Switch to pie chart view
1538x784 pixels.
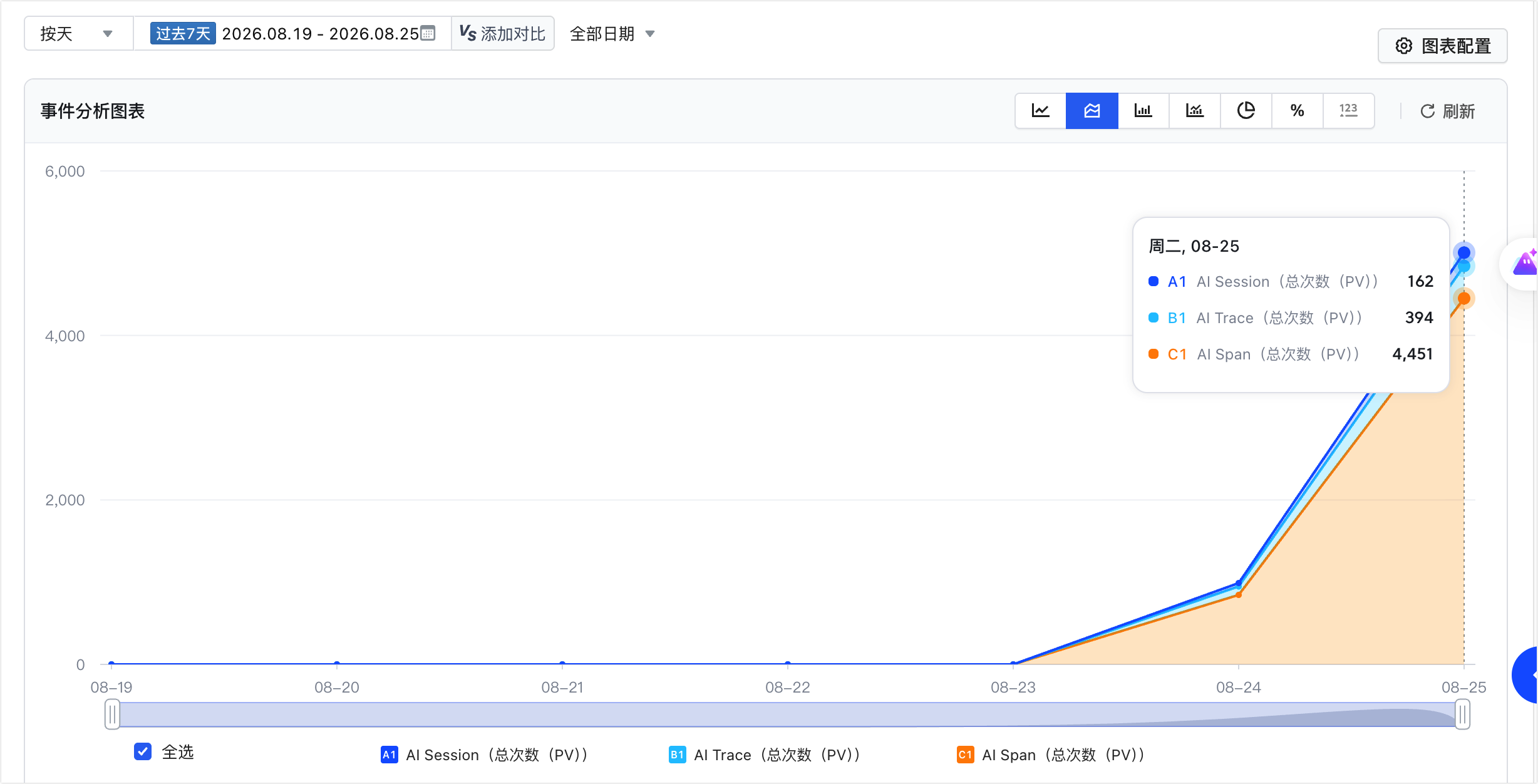1246,111
